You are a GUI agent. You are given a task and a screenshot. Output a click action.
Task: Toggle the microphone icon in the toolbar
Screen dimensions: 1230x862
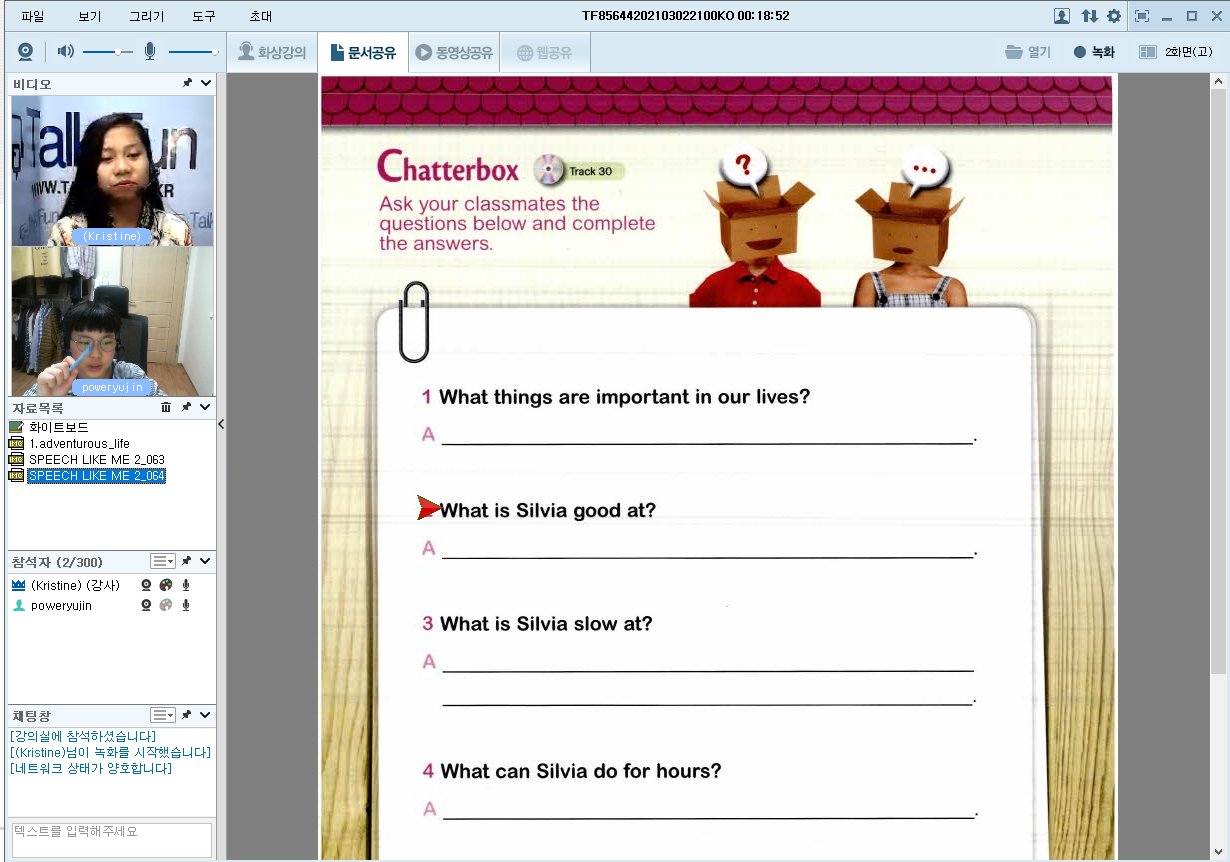click(150, 52)
